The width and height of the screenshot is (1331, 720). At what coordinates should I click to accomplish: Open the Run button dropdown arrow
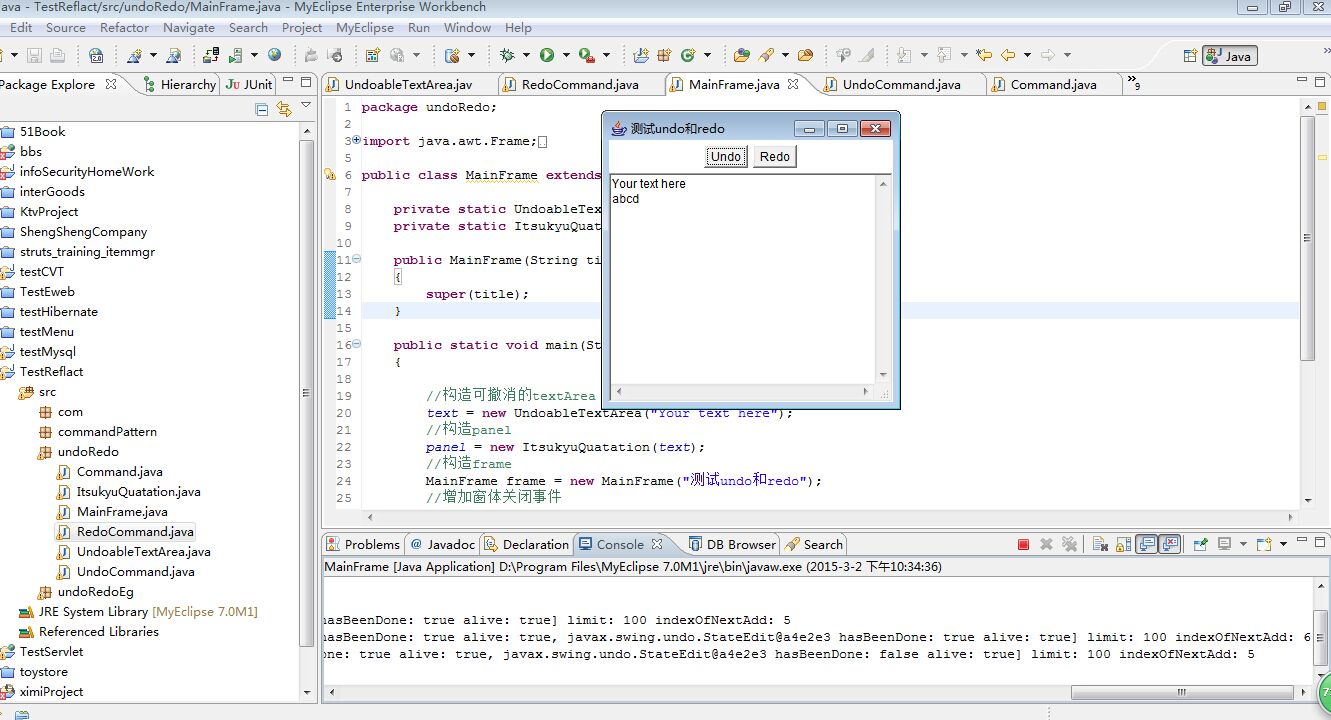(x=566, y=55)
